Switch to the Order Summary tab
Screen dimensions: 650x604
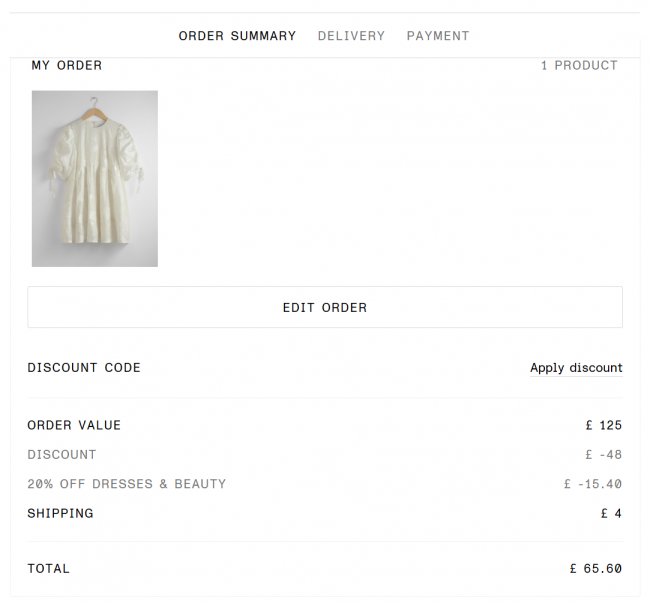[237, 36]
